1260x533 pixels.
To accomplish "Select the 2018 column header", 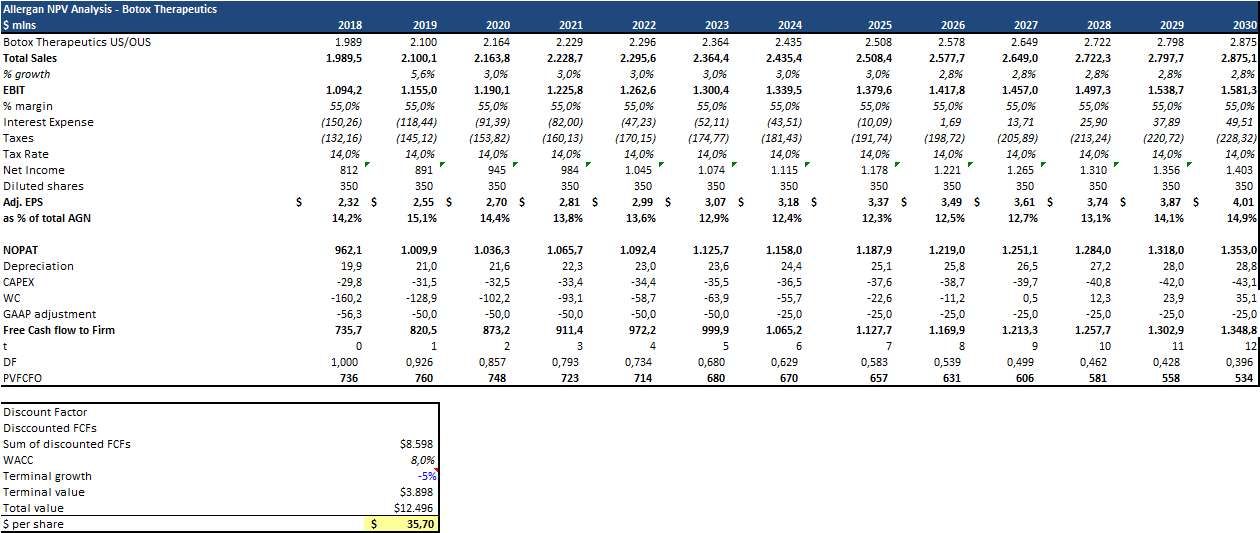I will pos(350,25).
